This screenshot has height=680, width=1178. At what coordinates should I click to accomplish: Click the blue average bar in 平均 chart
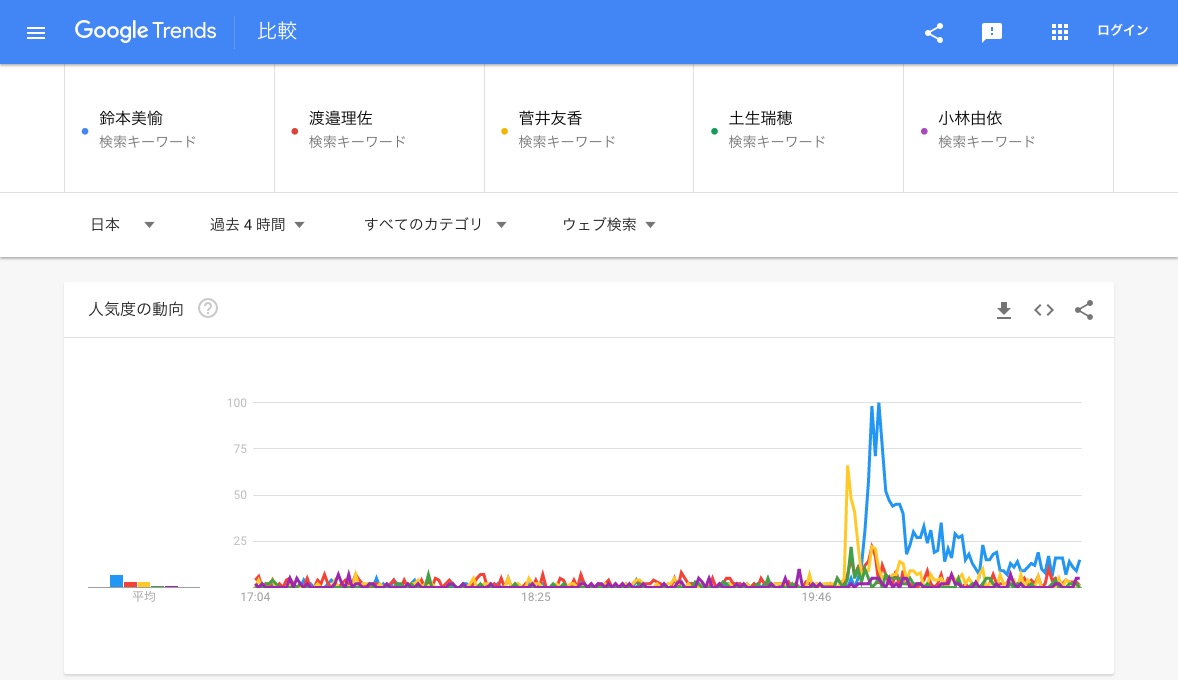[116, 581]
